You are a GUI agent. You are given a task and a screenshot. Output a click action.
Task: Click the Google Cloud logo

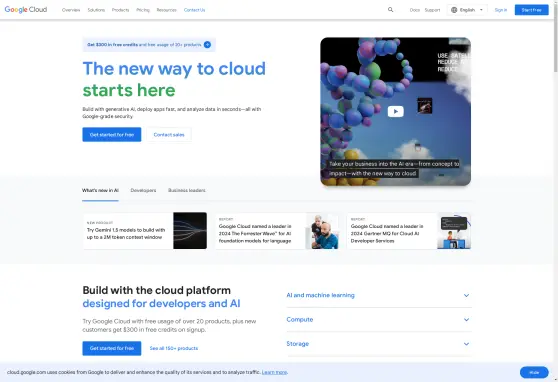coord(26,10)
